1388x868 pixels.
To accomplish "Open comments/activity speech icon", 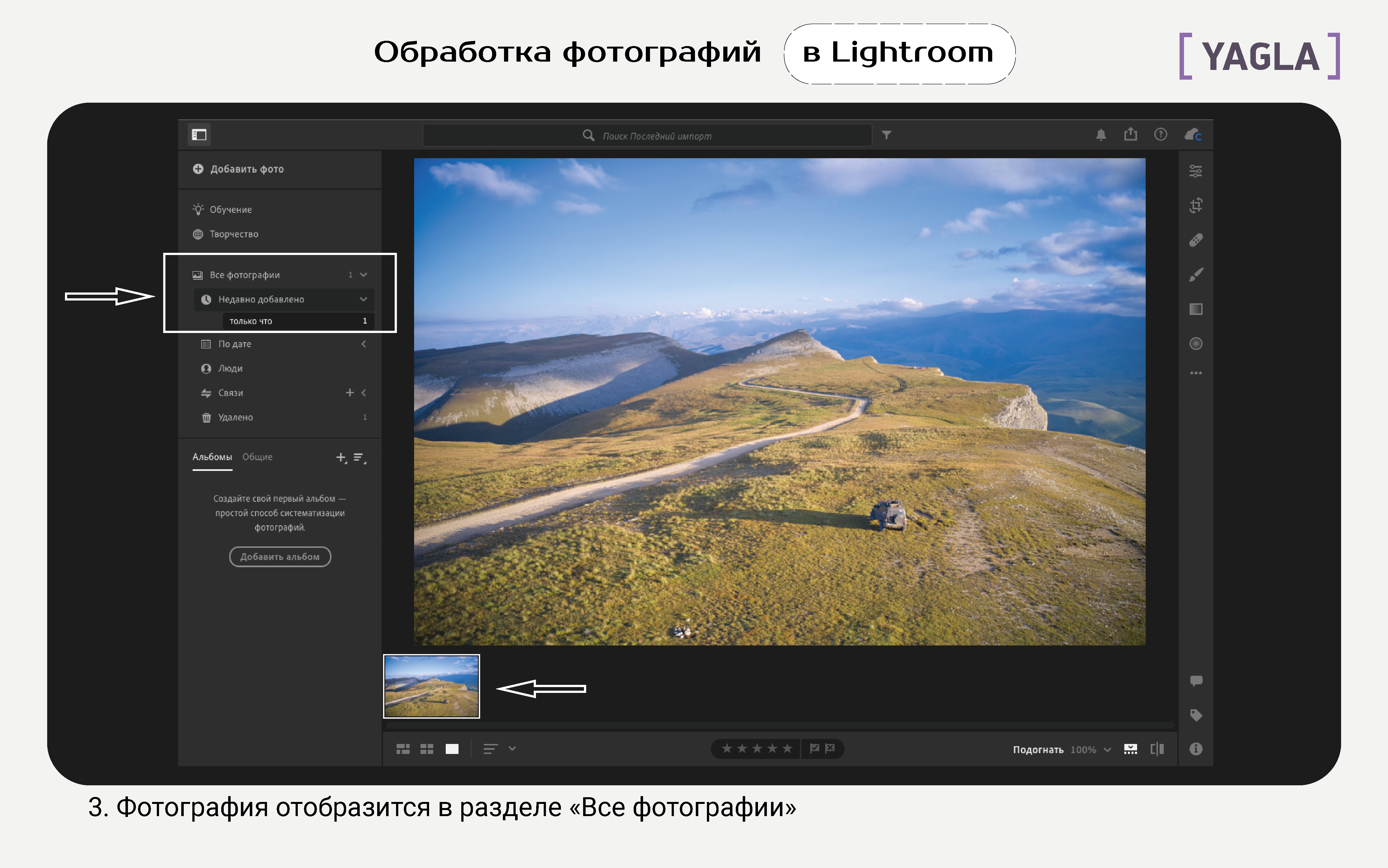I will pos(1196,681).
